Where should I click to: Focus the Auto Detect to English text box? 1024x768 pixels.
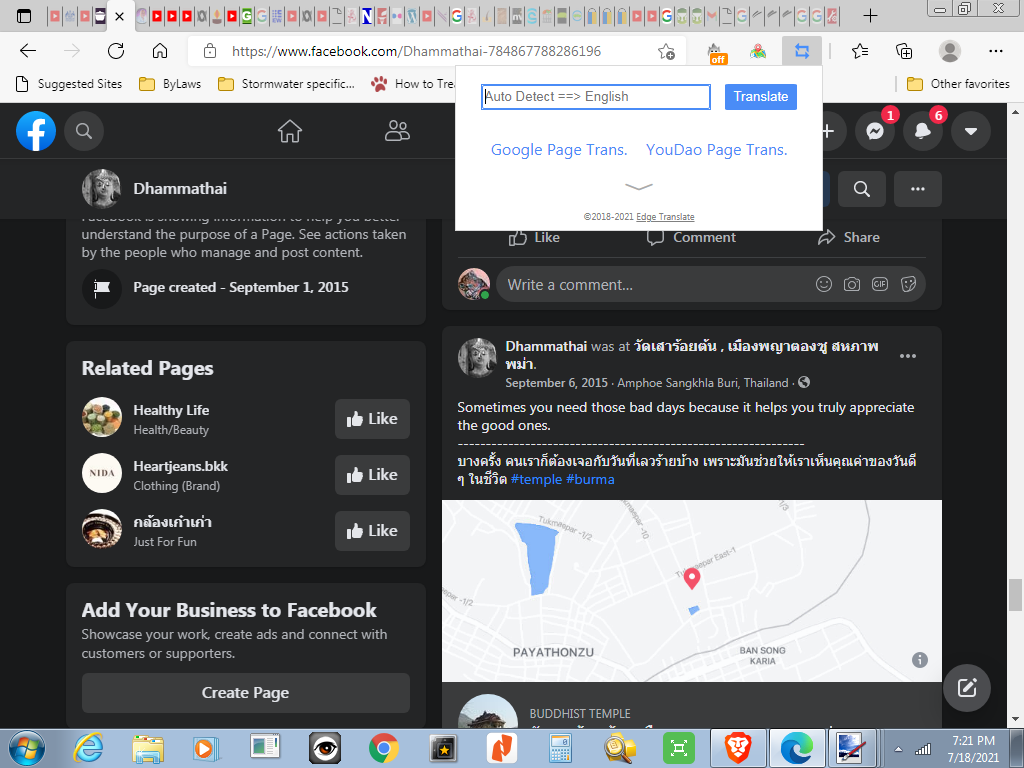point(596,97)
